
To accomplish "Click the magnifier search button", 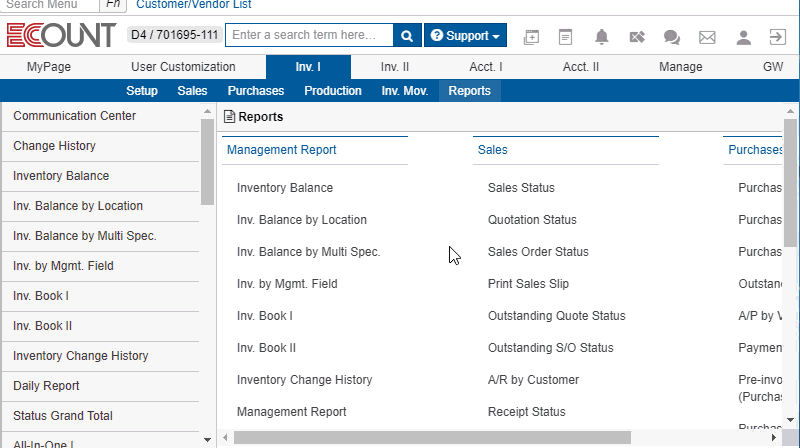I will [407, 35].
